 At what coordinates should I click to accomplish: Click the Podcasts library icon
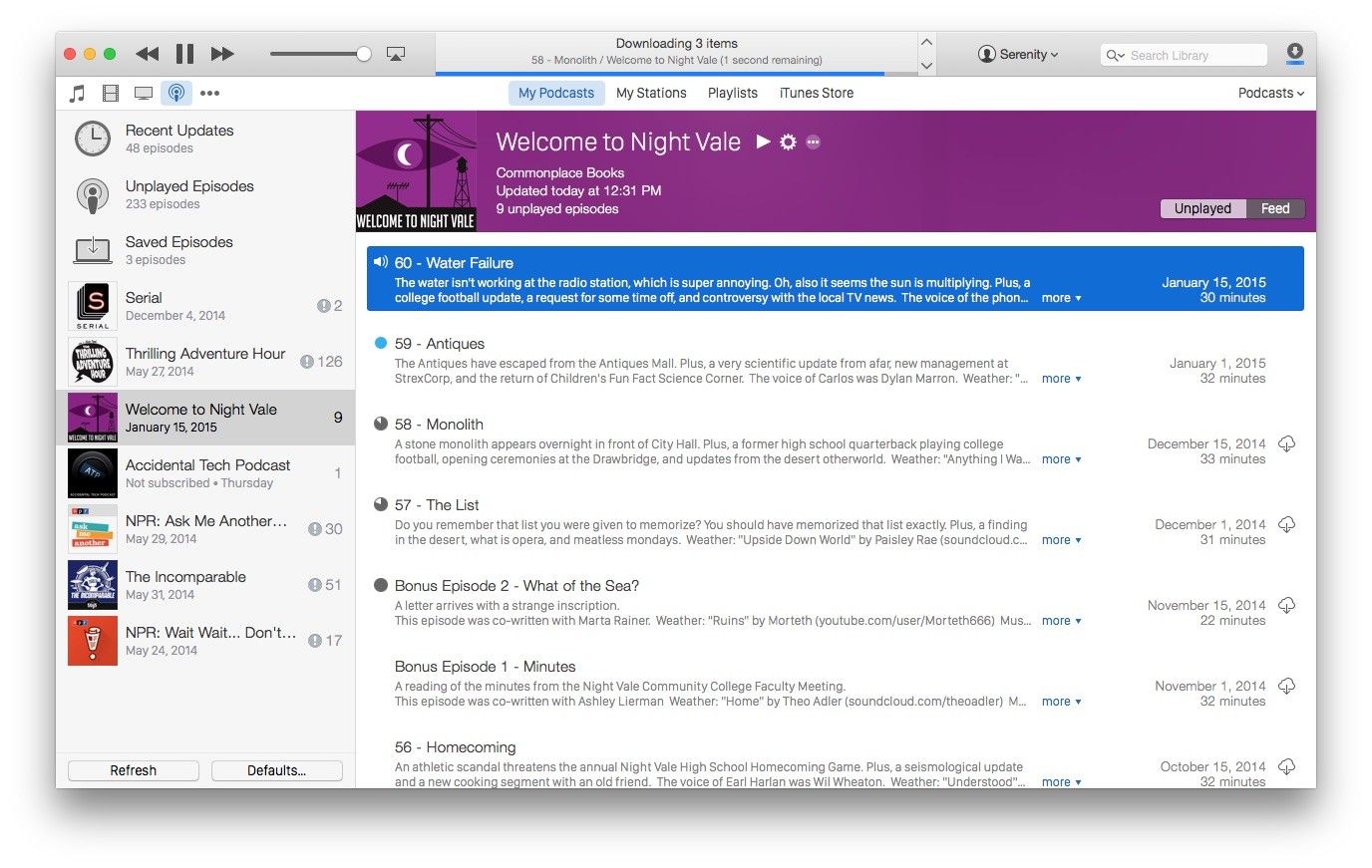176,94
